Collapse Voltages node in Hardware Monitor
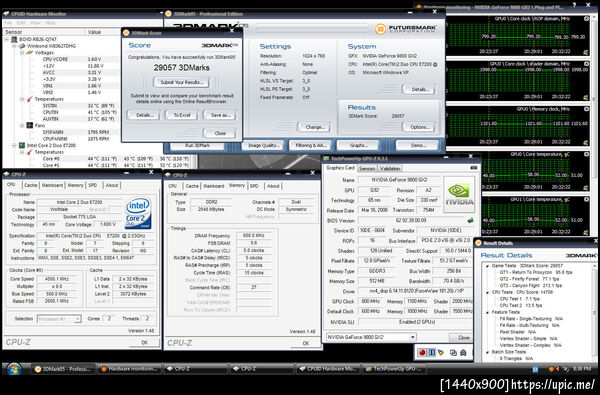 [x=22, y=52]
